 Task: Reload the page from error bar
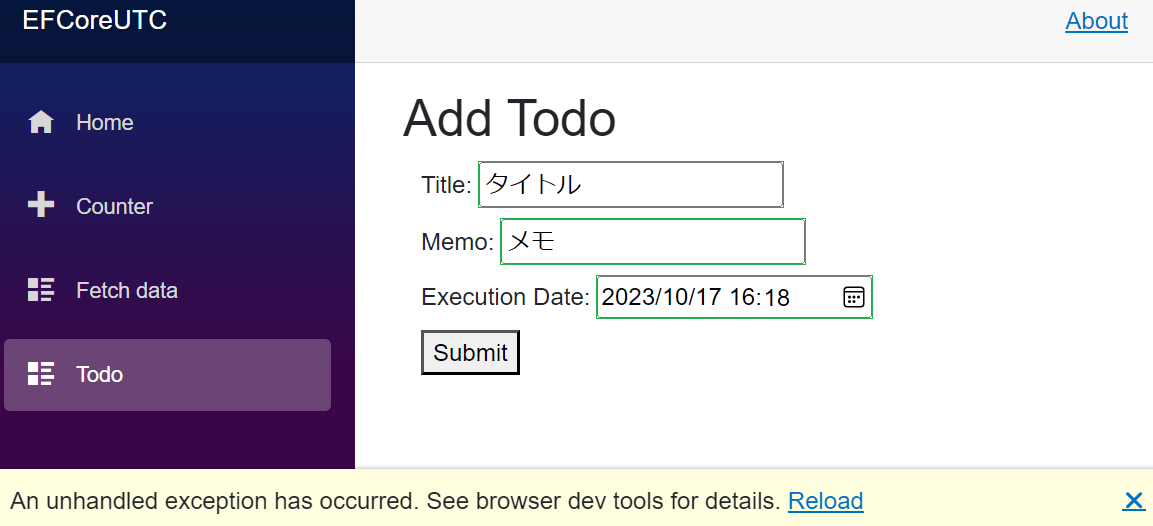pyautogui.click(x=826, y=501)
